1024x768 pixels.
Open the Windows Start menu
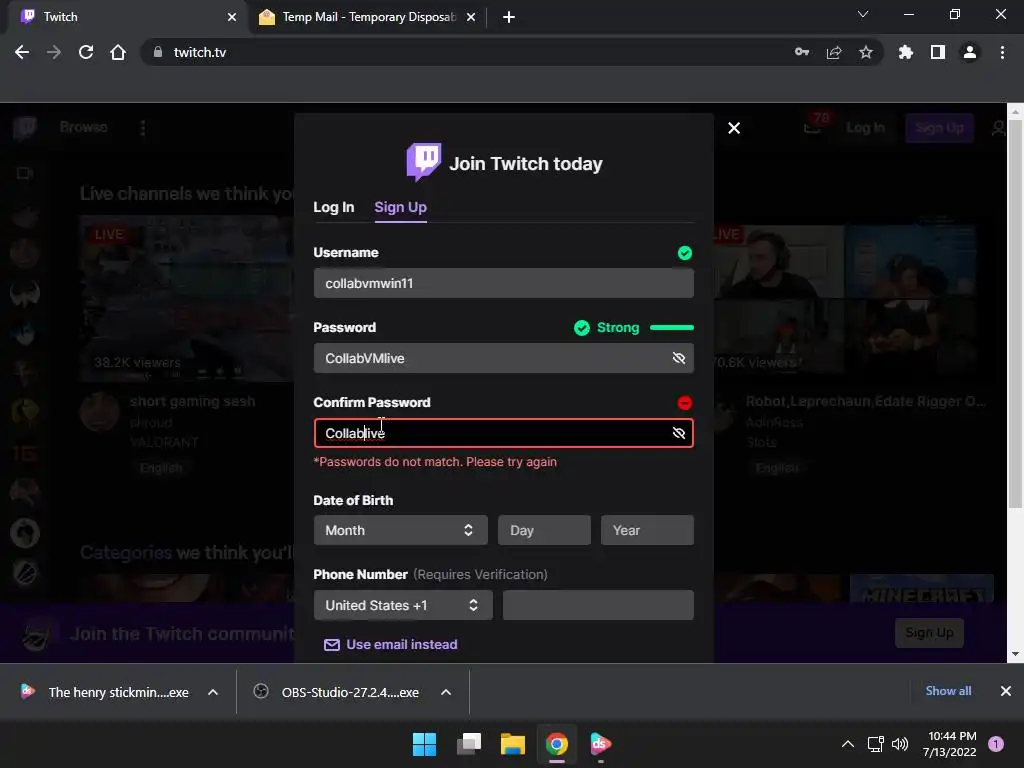[x=424, y=744]
